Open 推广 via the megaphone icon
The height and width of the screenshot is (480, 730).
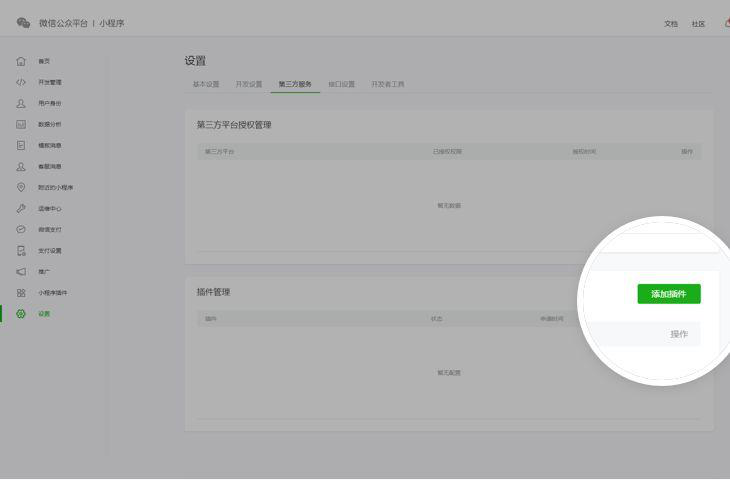pyautogui.click(x=21, y=271)
